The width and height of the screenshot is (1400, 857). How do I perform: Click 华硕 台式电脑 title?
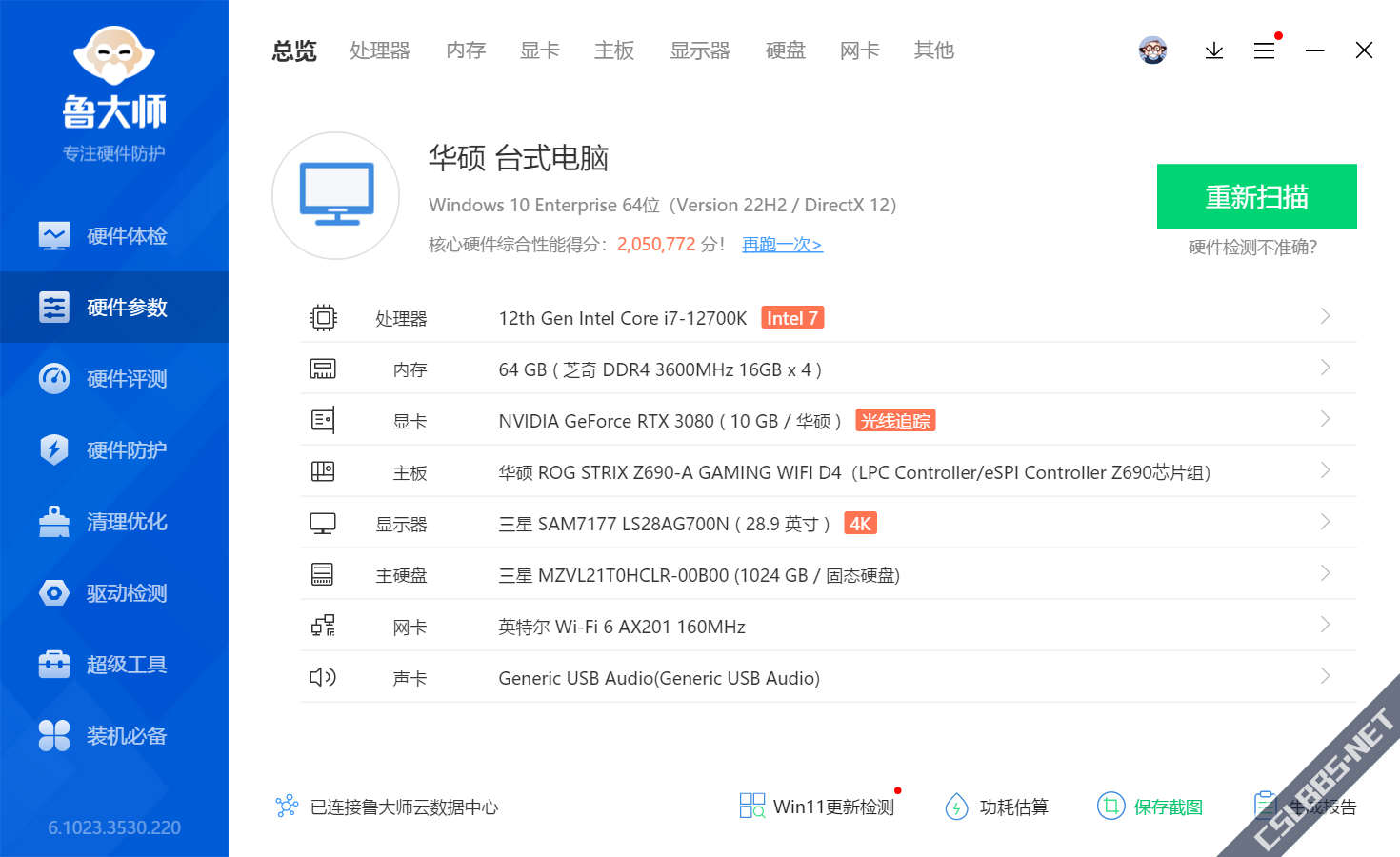519,158
